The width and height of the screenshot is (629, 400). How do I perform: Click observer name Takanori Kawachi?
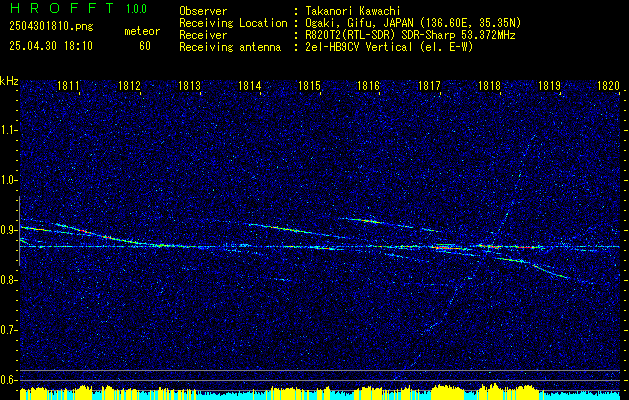tap(353, 11)
